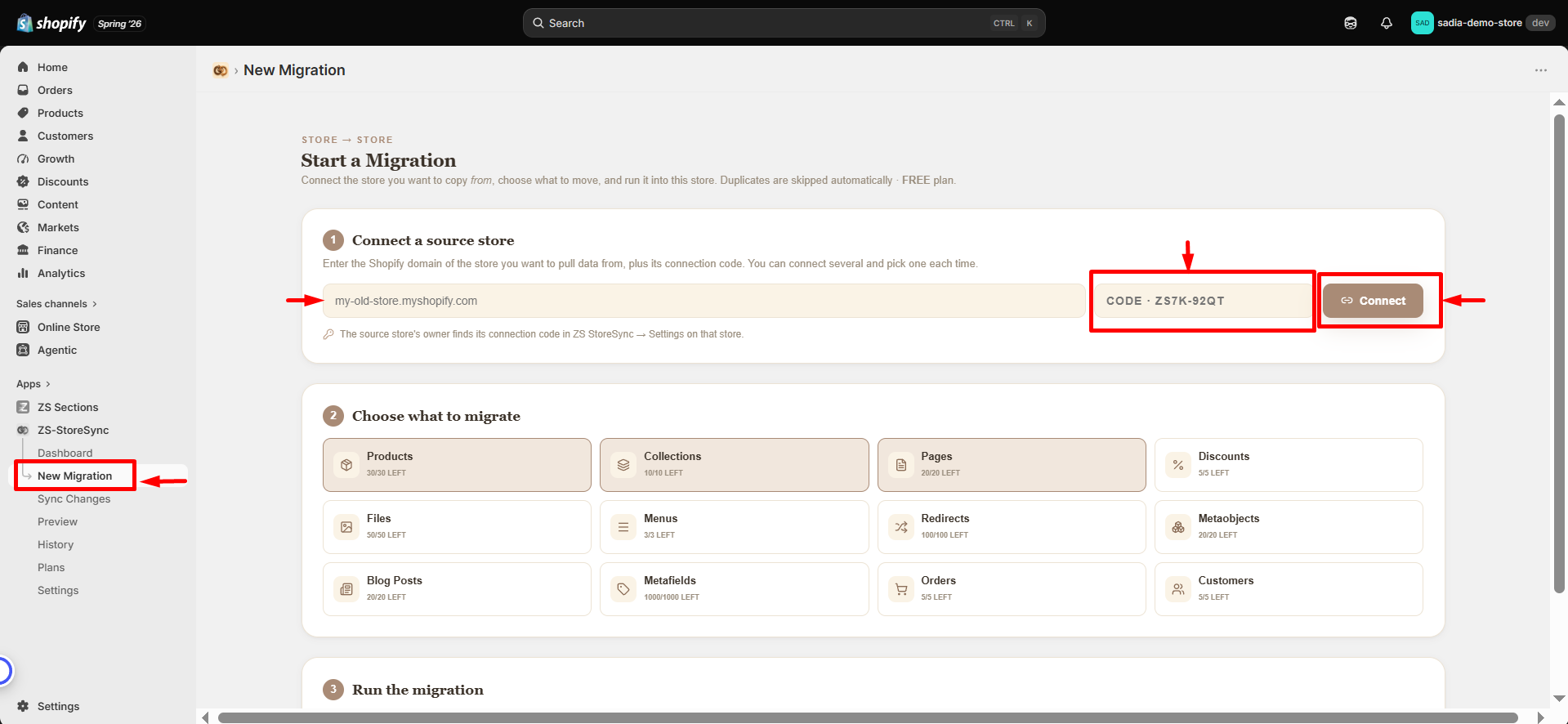Open Shopify admin Settings at sidebar bottom
The width and height of the screenshot is (1568, 724).
[x=58, y=706]
